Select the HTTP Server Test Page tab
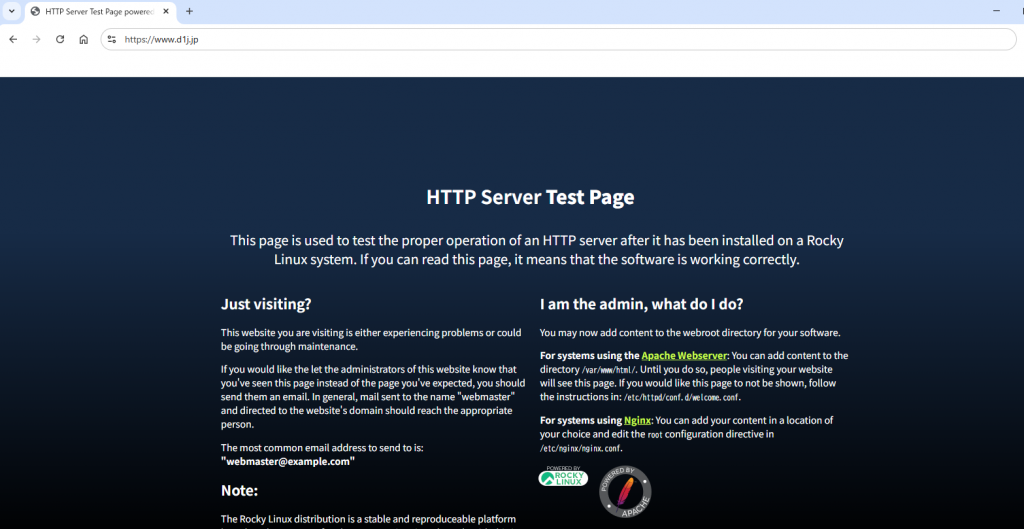 click(x=100, y=12)
